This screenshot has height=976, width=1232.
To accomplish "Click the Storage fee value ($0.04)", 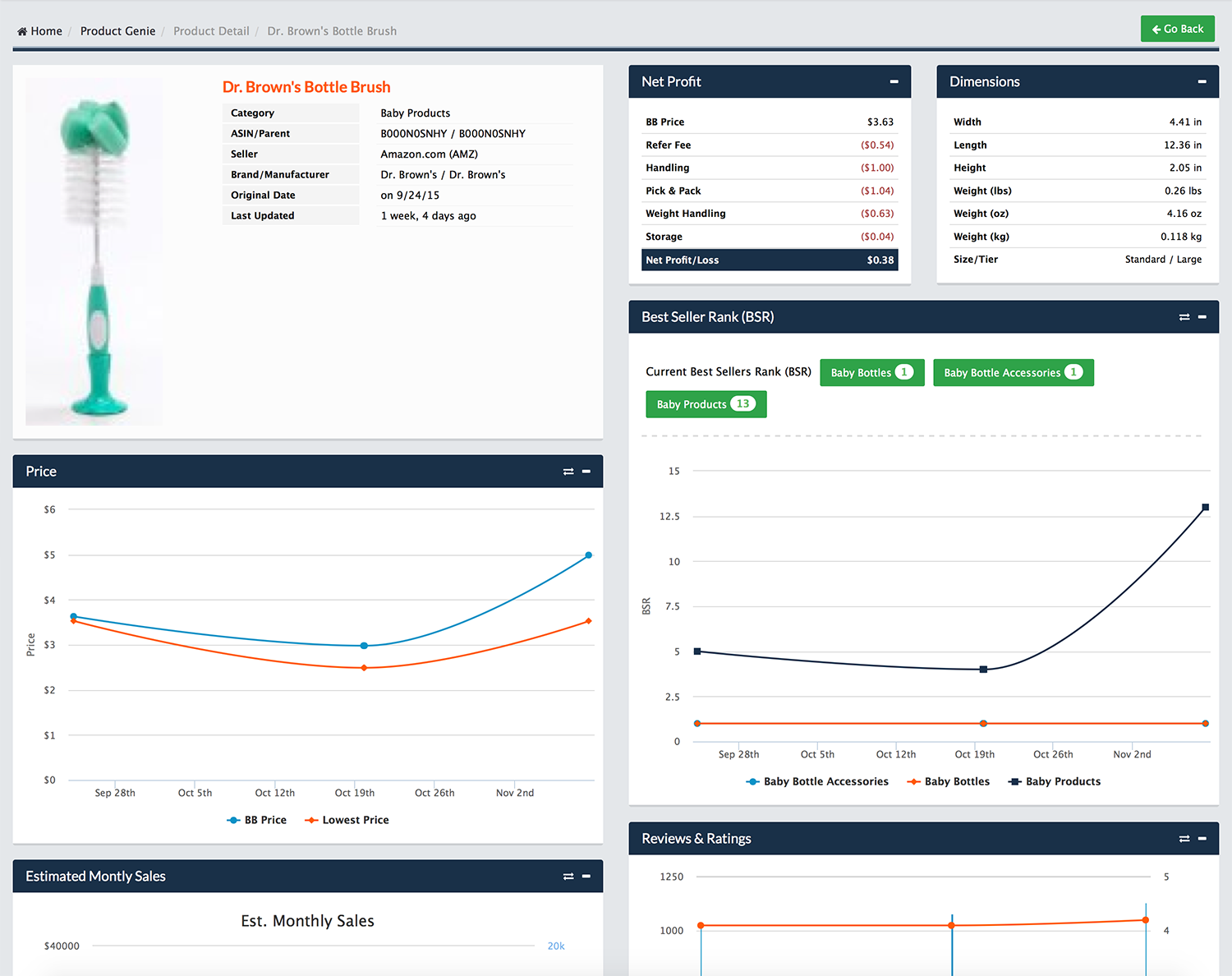I will tap(877, 237).
